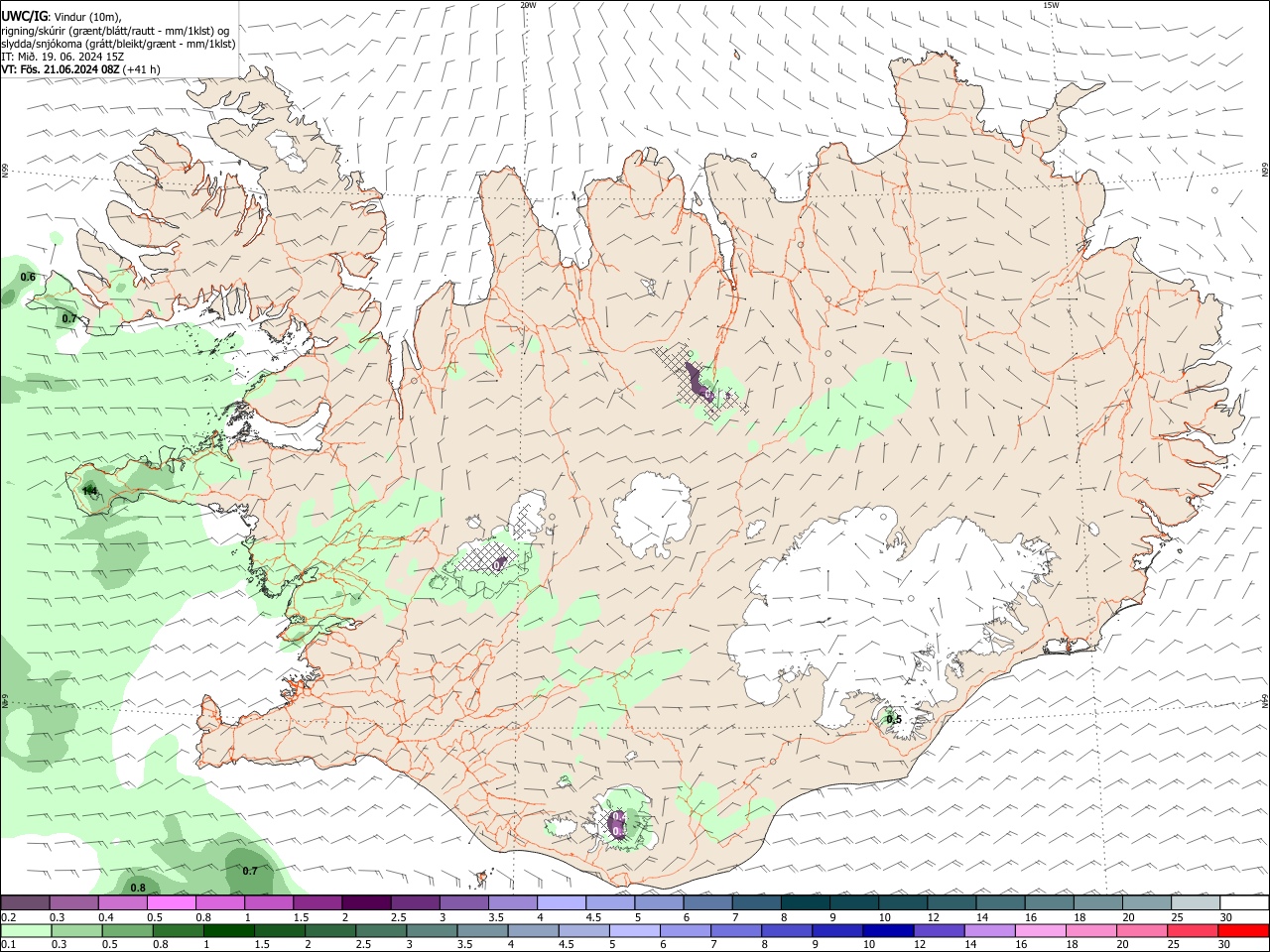Pick the darkest green 1 swatch in lower legend
Viewport: 1270px width, 952px height.
point(228,930)
